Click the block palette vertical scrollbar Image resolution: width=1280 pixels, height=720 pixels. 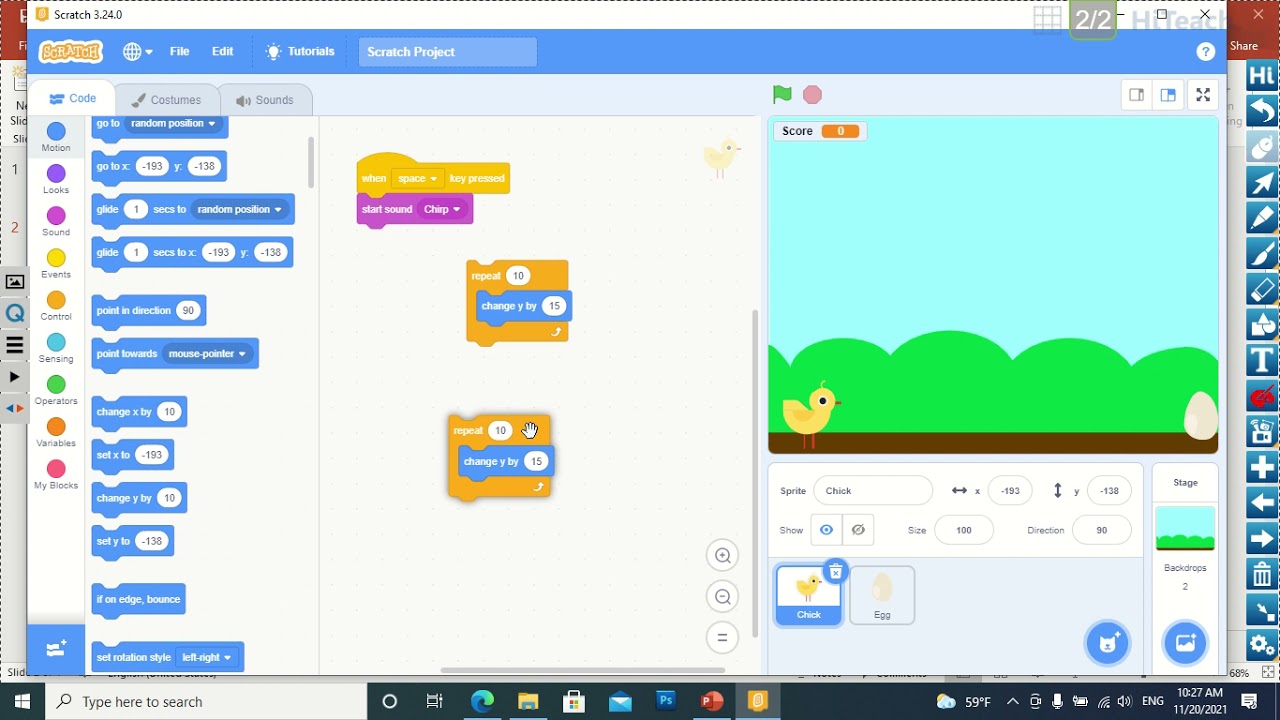coord(311,162)
